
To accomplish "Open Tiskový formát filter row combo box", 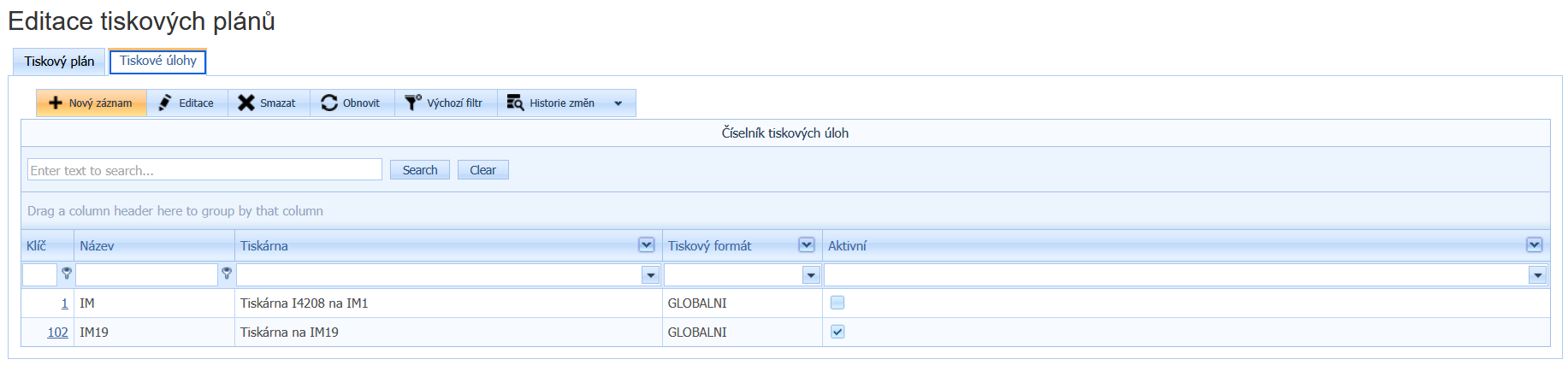I will tap(811, 275).
